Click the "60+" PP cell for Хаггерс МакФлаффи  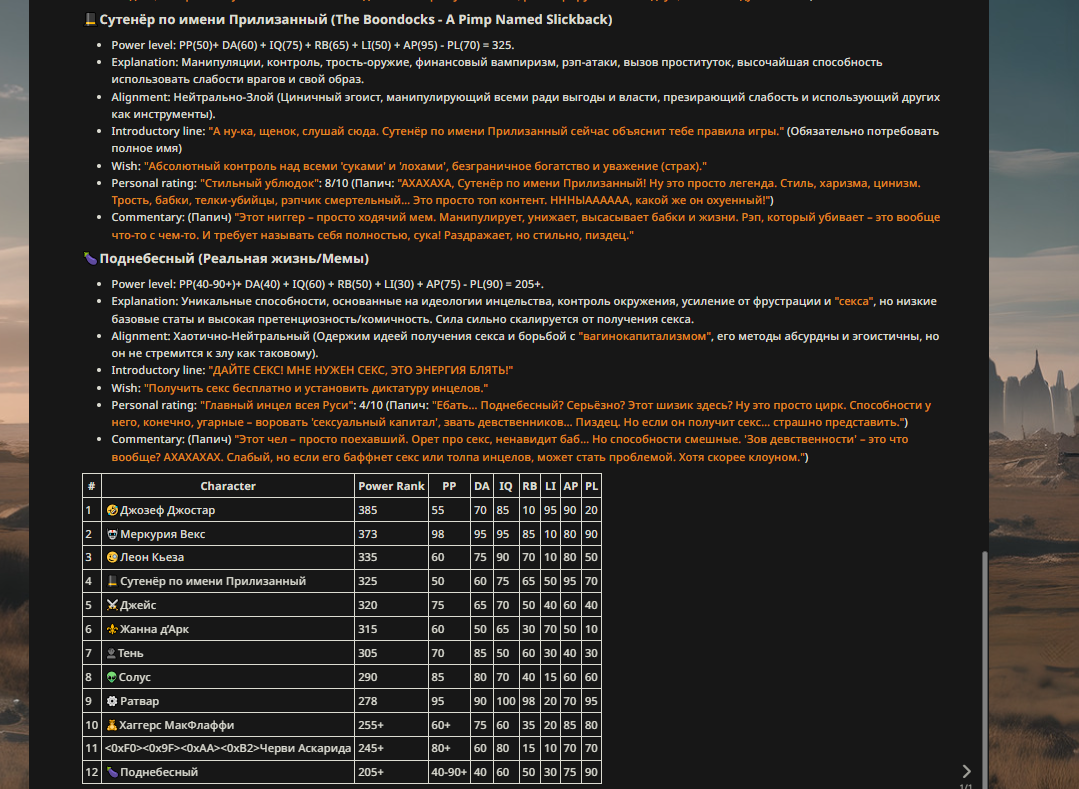coord(449,725)
